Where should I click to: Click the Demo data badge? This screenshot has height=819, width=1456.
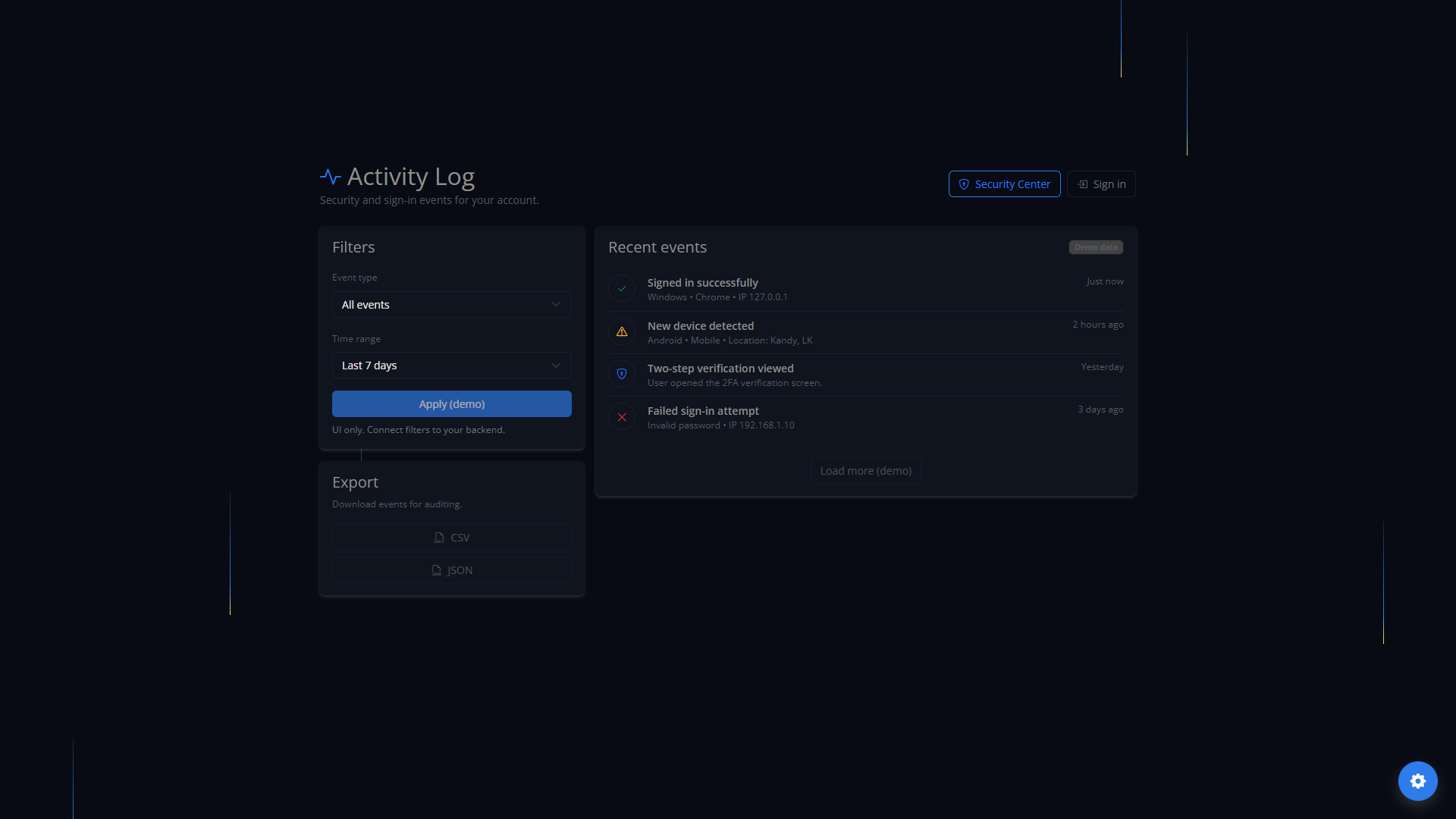coord(1096,247)
